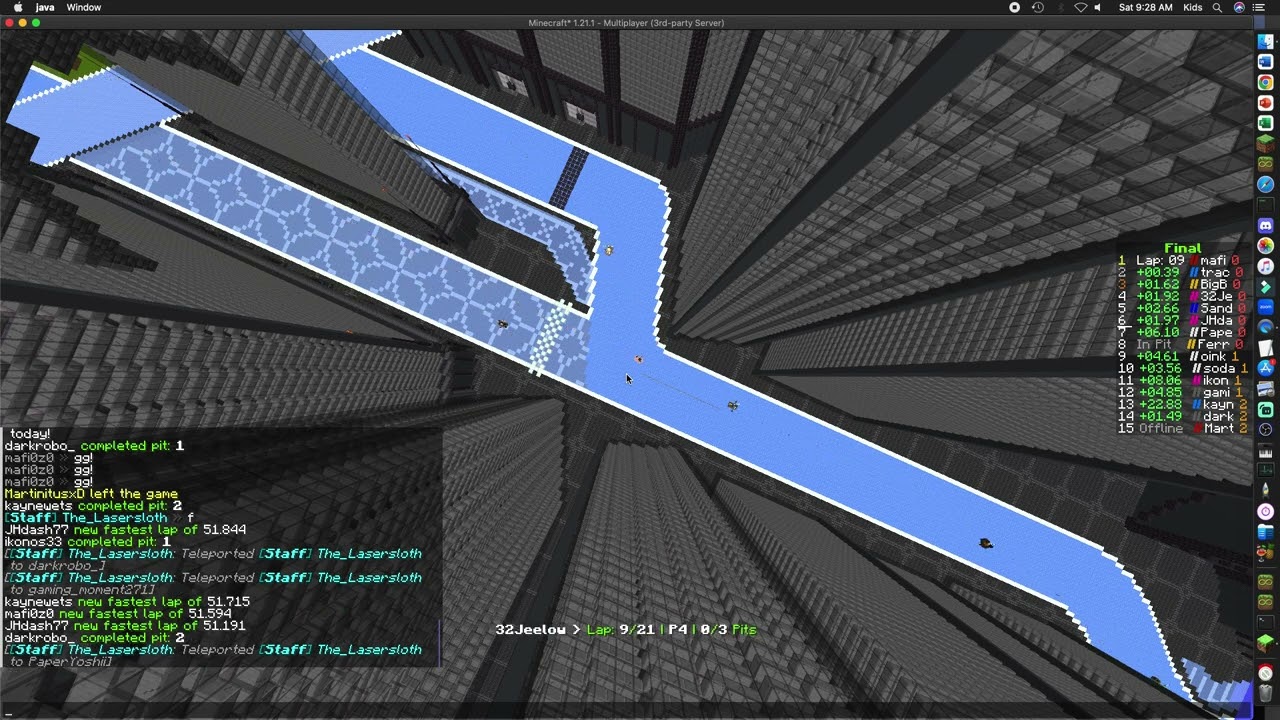Open Streamlabs green icon in dock
This screenshot has width=1280, height=720.
1265,409
